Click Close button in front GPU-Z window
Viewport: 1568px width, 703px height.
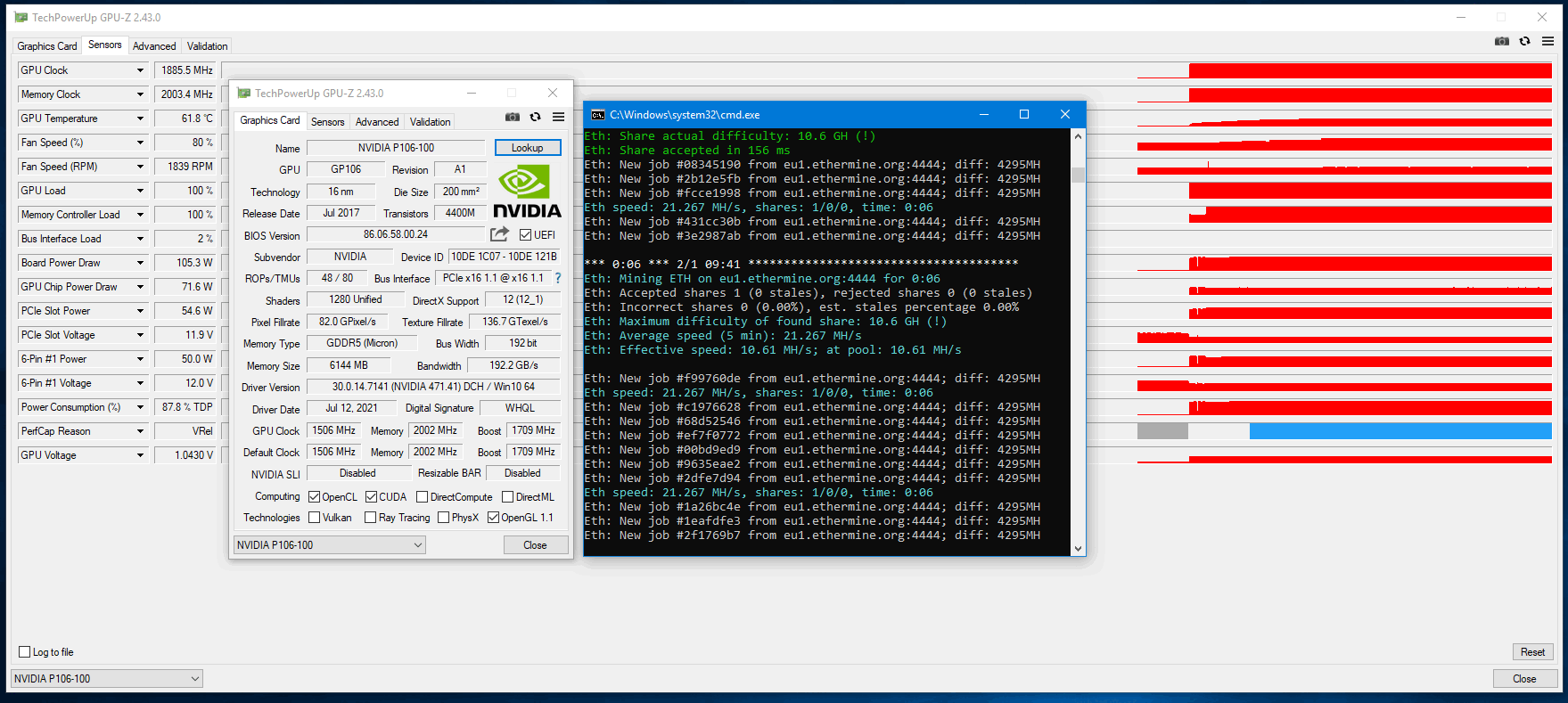(x=535, y=544)
